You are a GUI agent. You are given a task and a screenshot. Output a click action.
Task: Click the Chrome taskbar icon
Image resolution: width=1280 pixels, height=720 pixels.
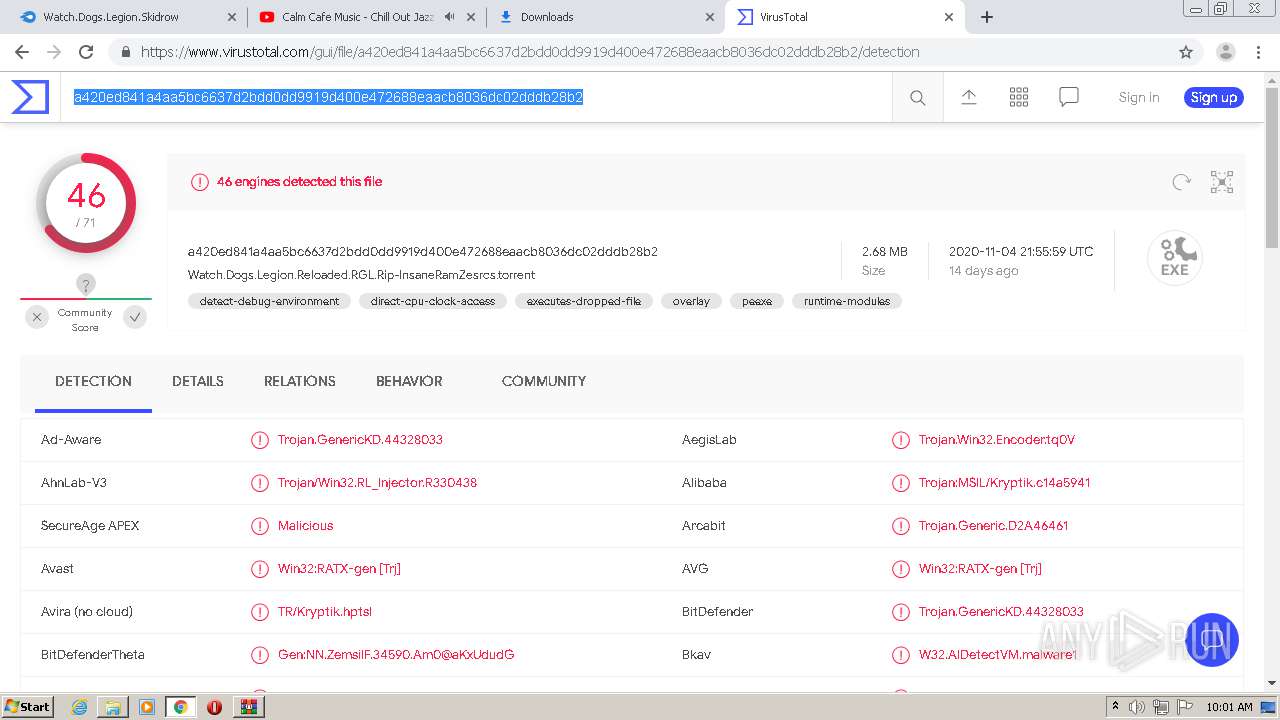[180, 707]
